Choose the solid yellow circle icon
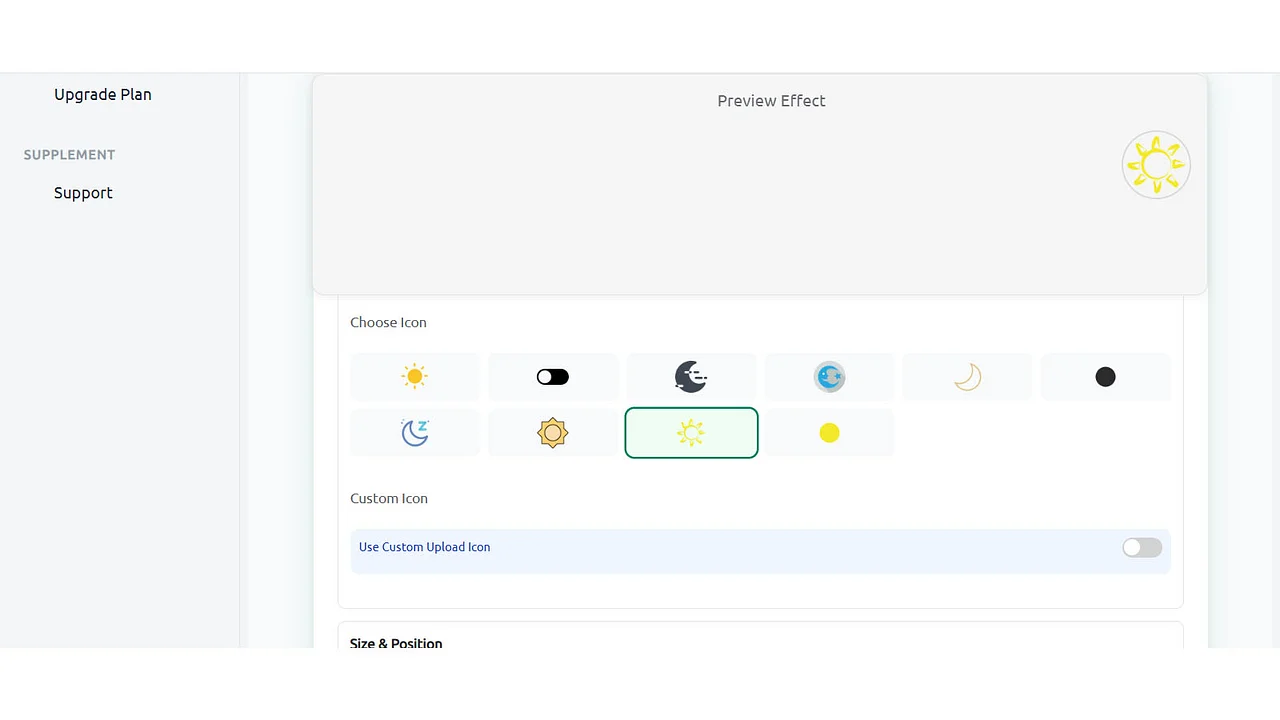This screenshot has height=720, width=1280. click(829, 432)
